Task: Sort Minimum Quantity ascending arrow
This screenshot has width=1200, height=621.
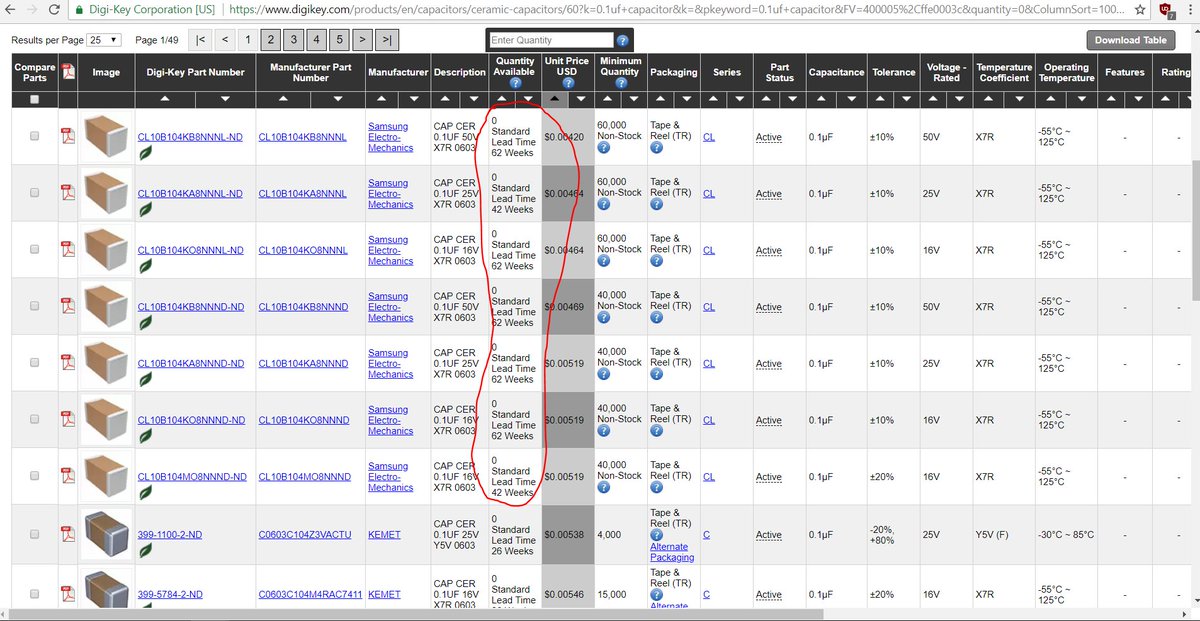Action: (x=608, y=100)
